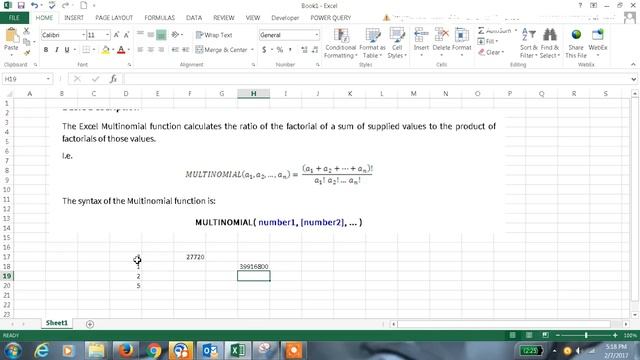
Task: Toggle top vertical alignment
Action: coord(140,33)
